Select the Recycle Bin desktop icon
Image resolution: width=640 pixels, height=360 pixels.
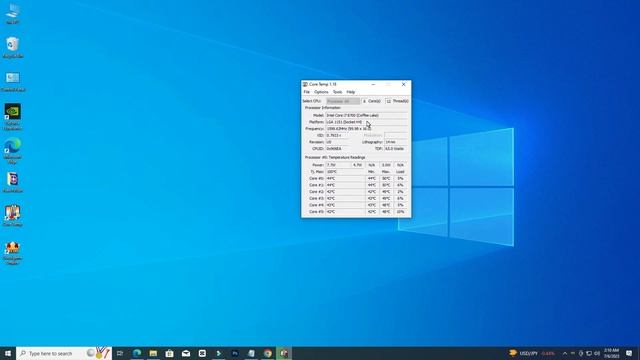[x=13, y=47]
